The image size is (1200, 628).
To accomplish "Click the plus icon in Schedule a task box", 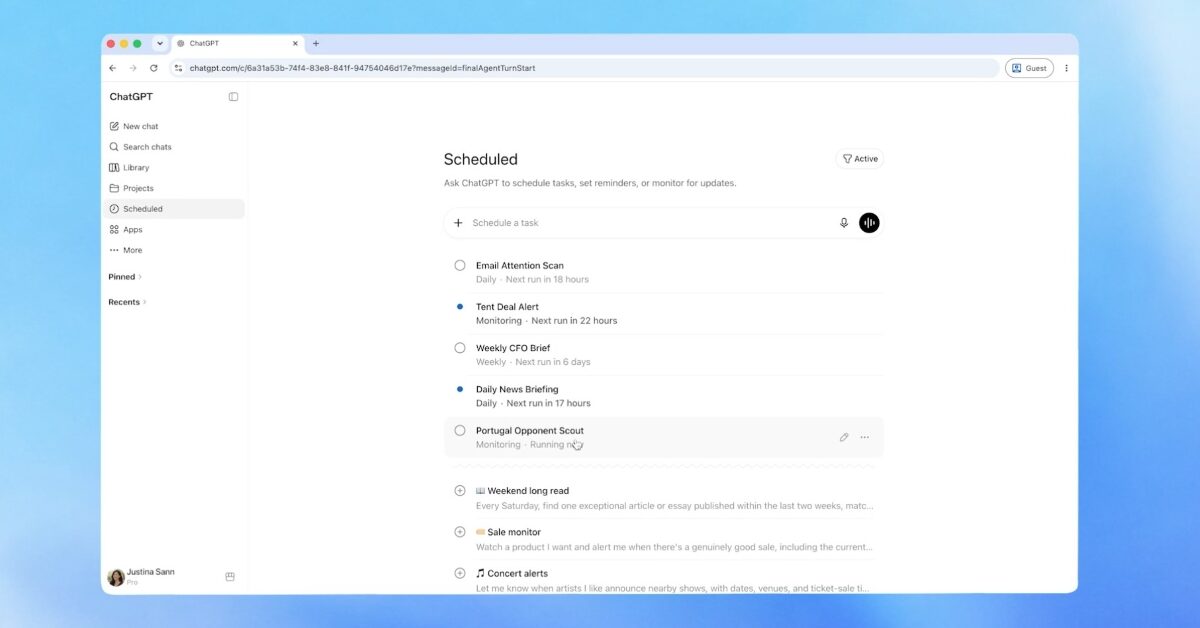I will click(x=458, y=223).
